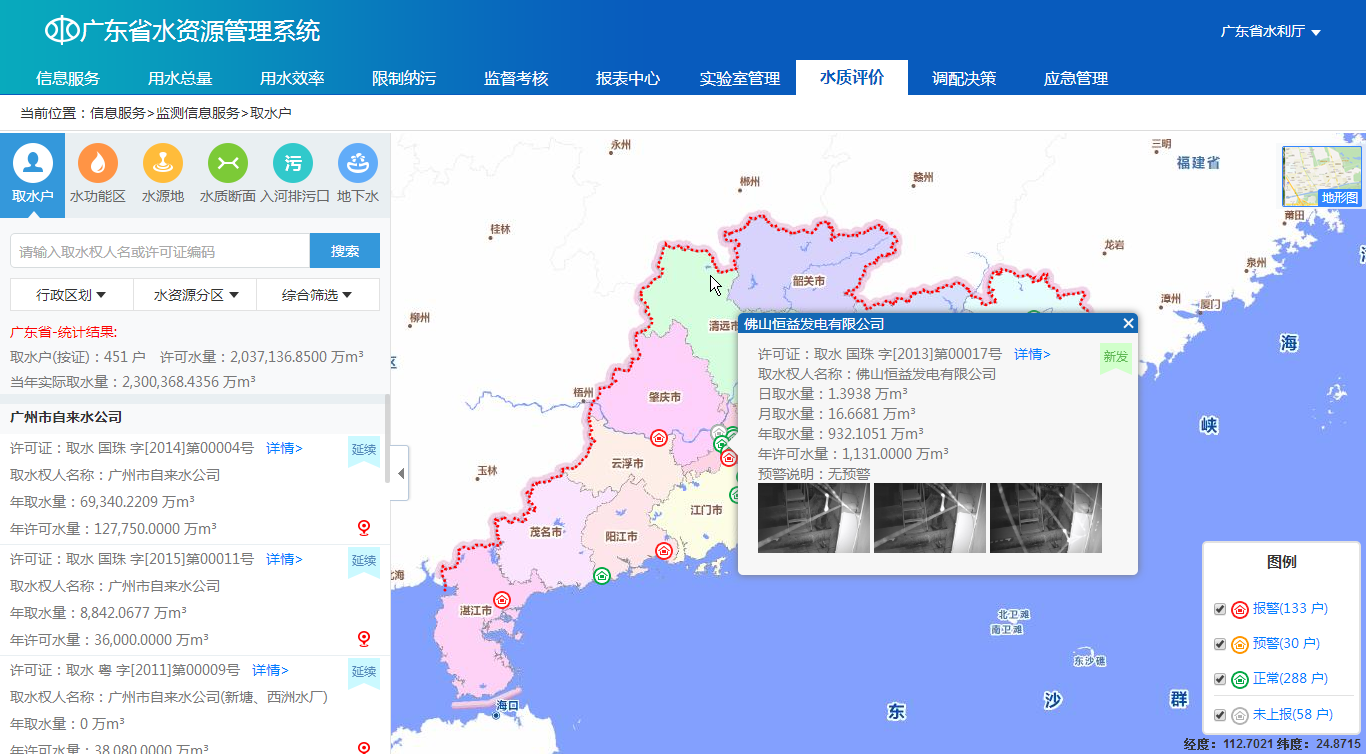Switch to the 水源地 water source icon
This screenshot has height=754, width=1366.
click(x=162, y=163)
